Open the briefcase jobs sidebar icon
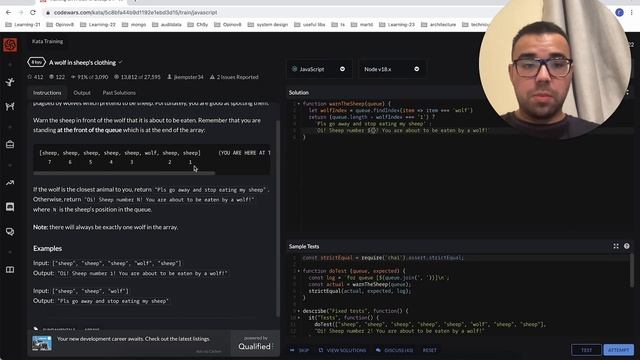The width and height of the screenshot is (640, 360). pyautogui.click(x=10, y=144)
